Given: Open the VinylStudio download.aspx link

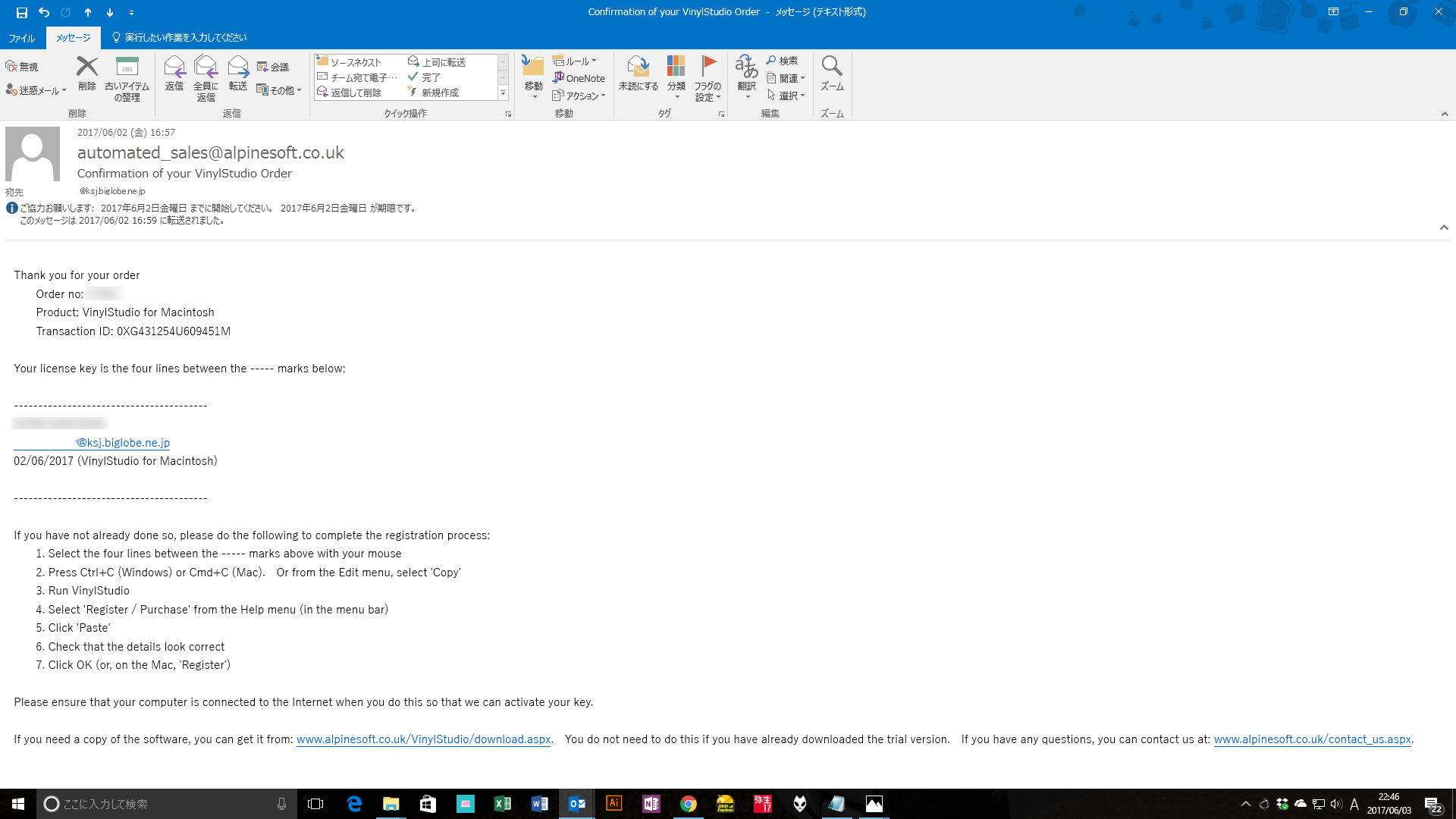Looking at the screenshot, I should (423, 739).
